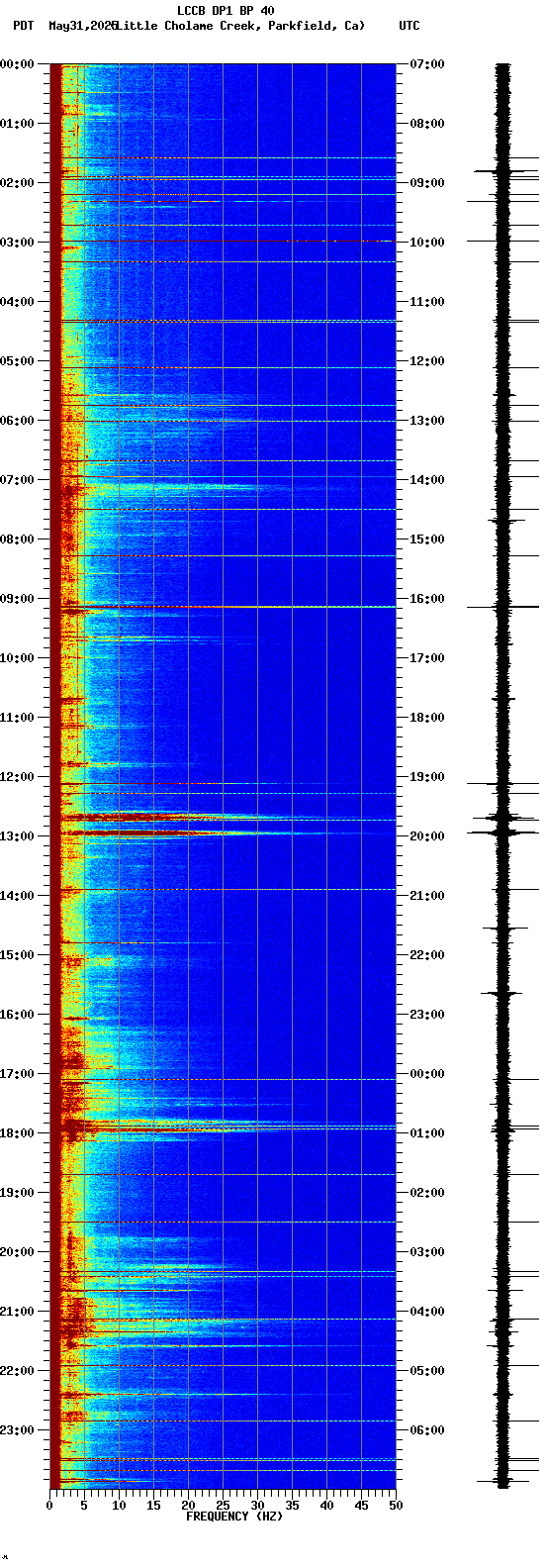Click '00:00' on the right UTC axis

coord(427,1074)
